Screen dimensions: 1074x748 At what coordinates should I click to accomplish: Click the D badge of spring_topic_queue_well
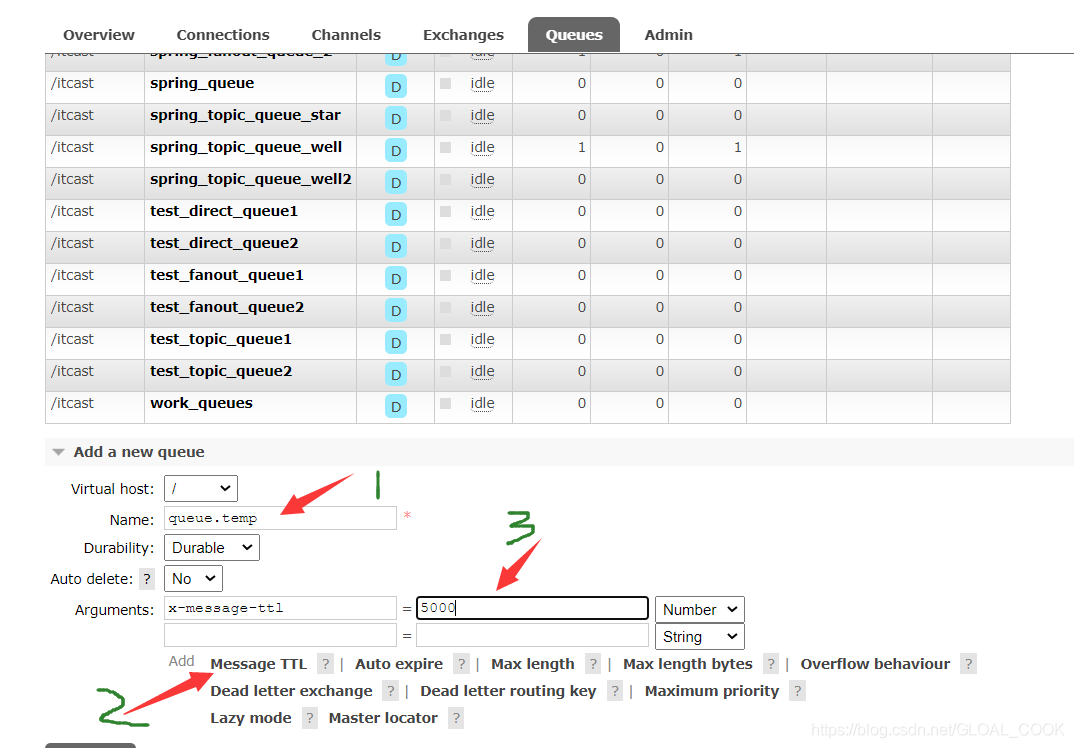pos(396,151)
